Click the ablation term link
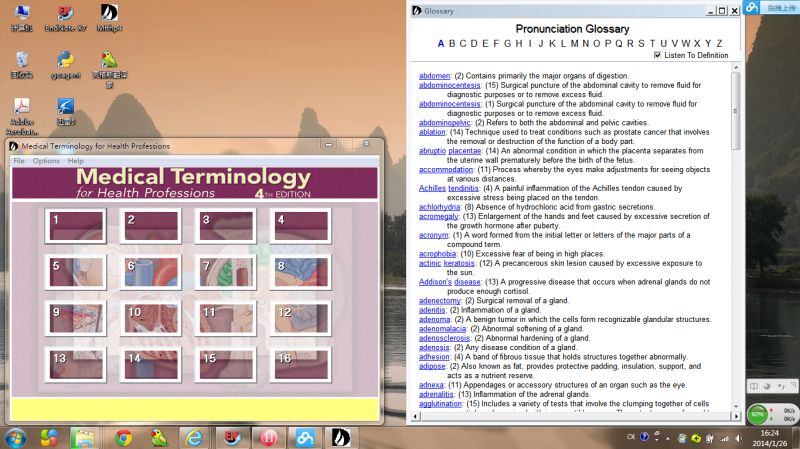The height and width of the screenshot is (449, 800). pyautogui.click(x=432, y=132)
